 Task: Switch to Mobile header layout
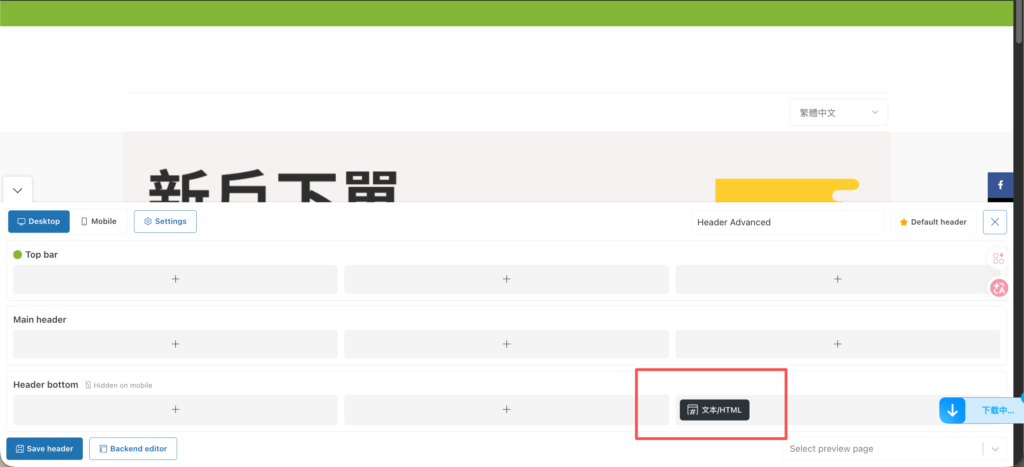click(x=99, y=221)
